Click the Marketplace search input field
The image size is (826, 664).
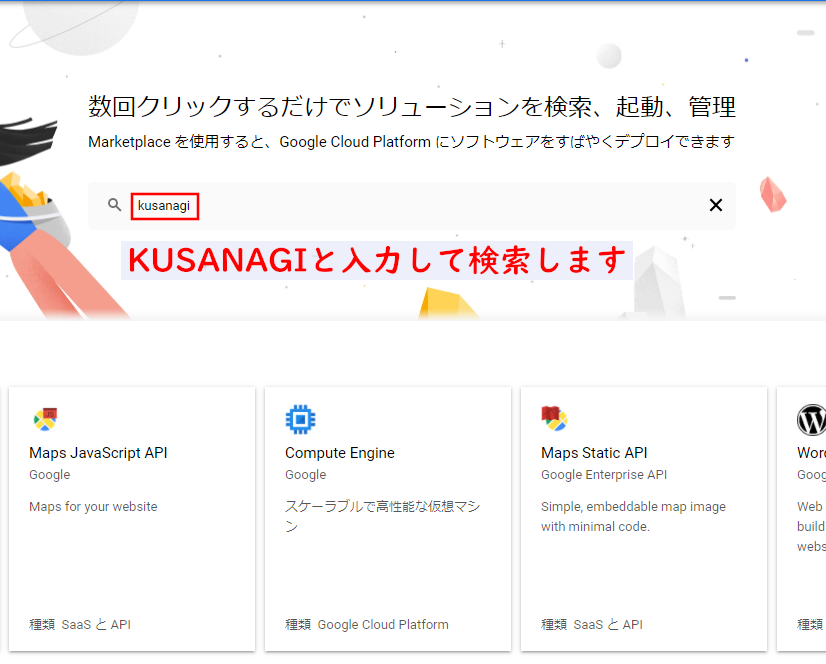[411, 206]
